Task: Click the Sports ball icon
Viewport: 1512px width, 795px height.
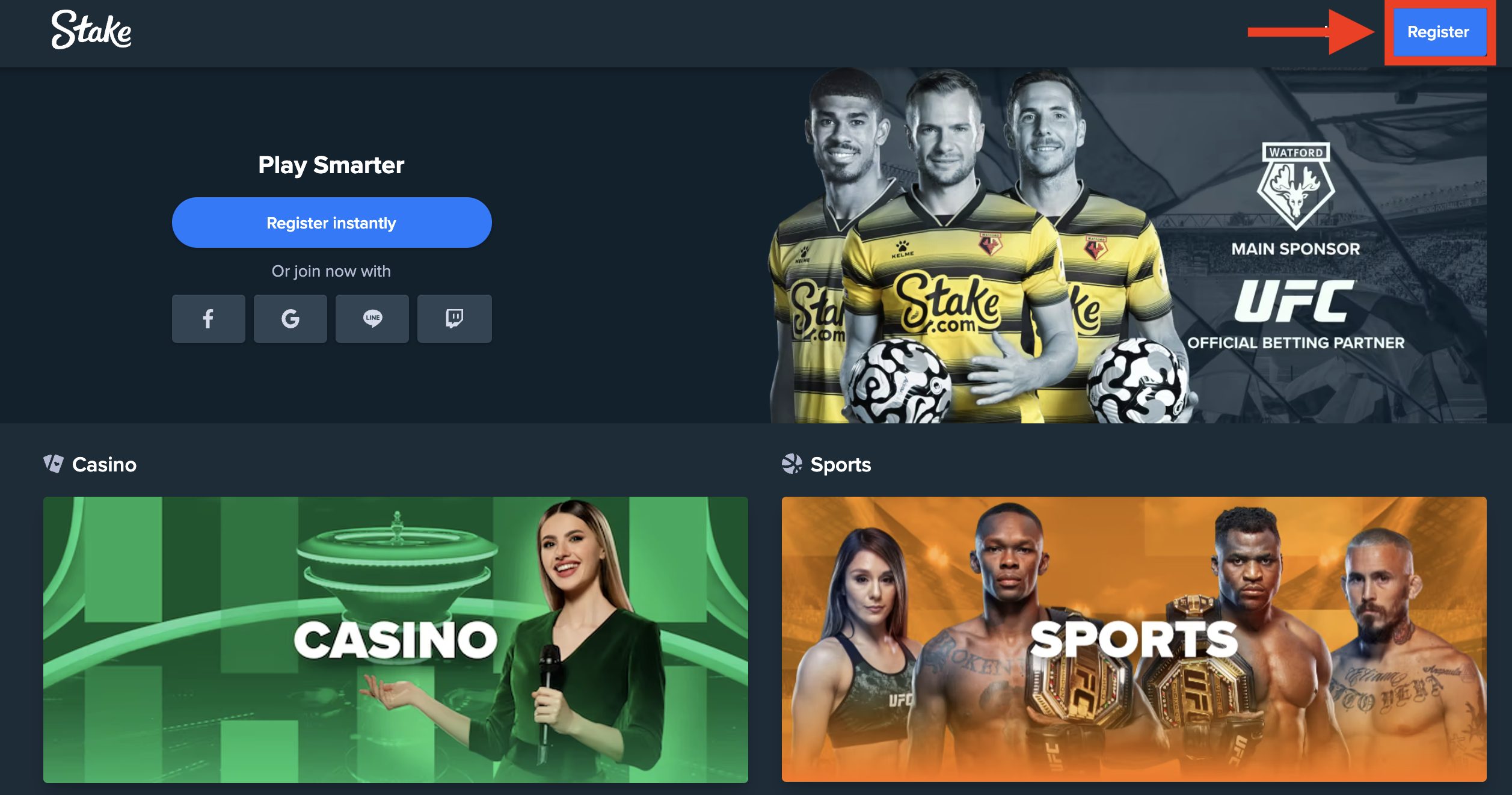Action: click(x=791, y=464)
